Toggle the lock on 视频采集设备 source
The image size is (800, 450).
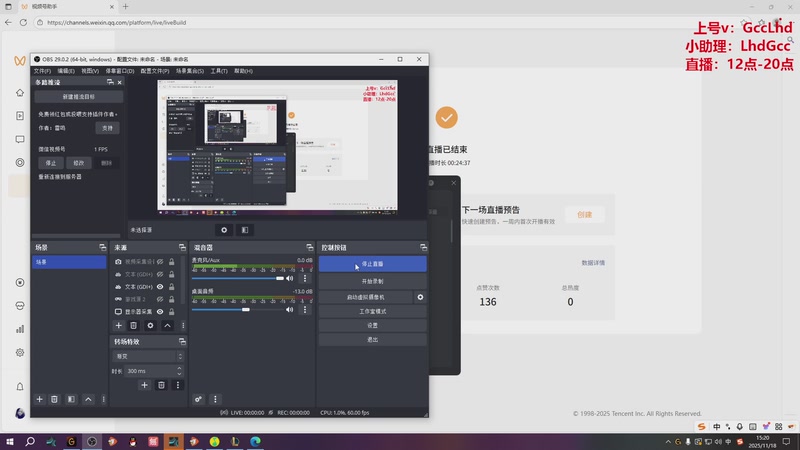pyautogui.click(x=171, y=262)
